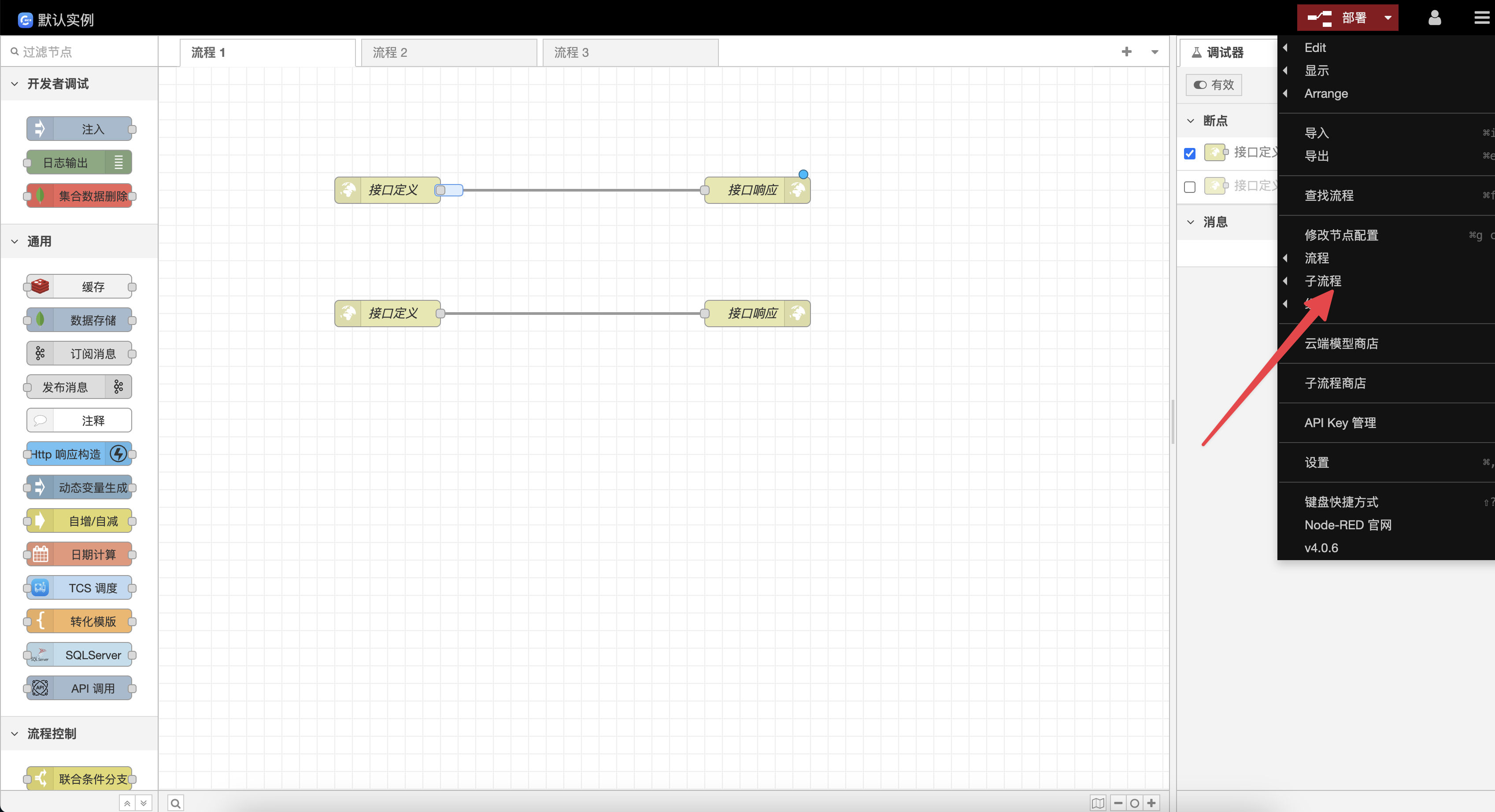Collapse the 开发者调试 palette category
1495x812 pixels.
tap(57, 84)
